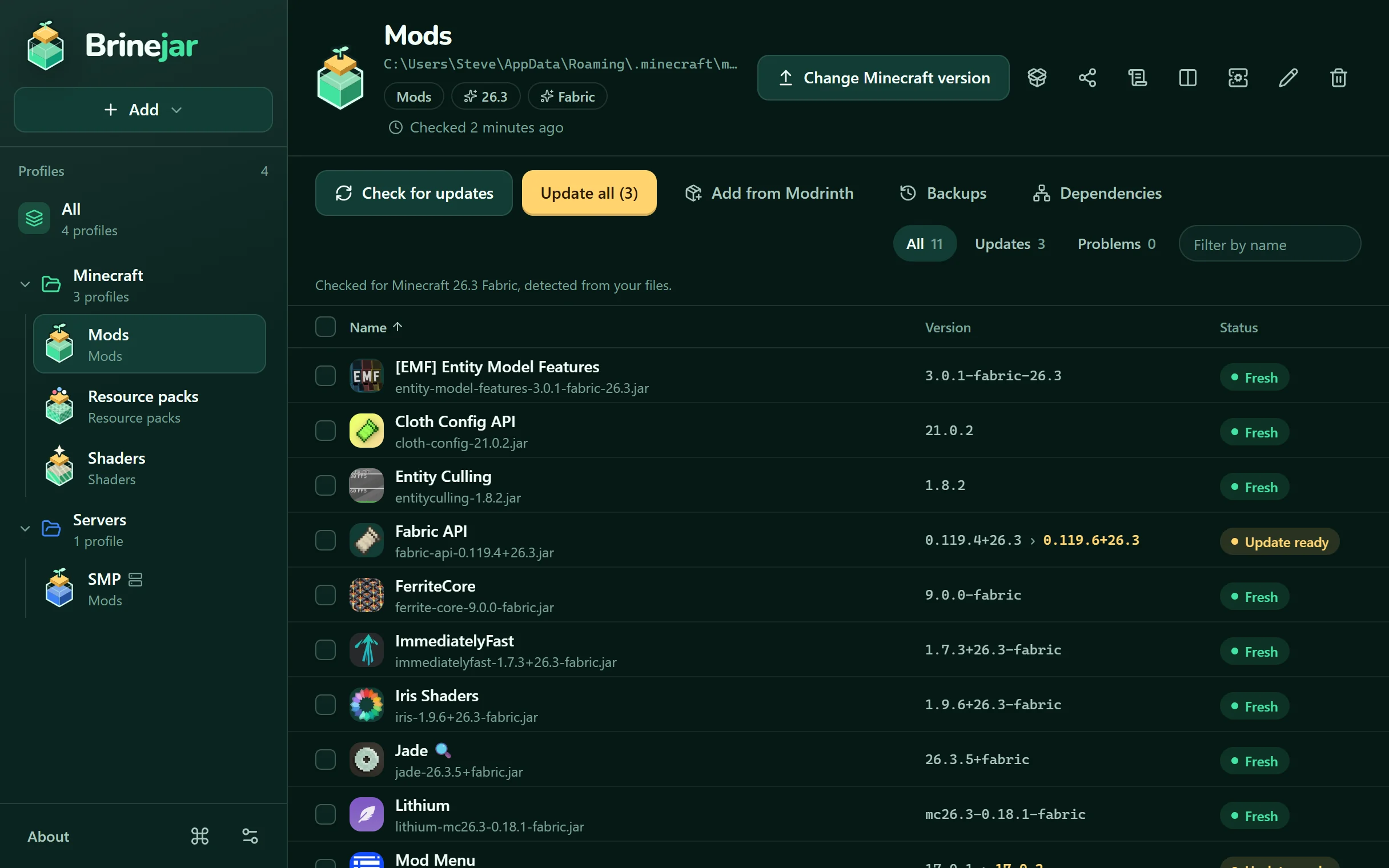
Task: Check the Lithium row checkbox
Action: pos(326,815)
